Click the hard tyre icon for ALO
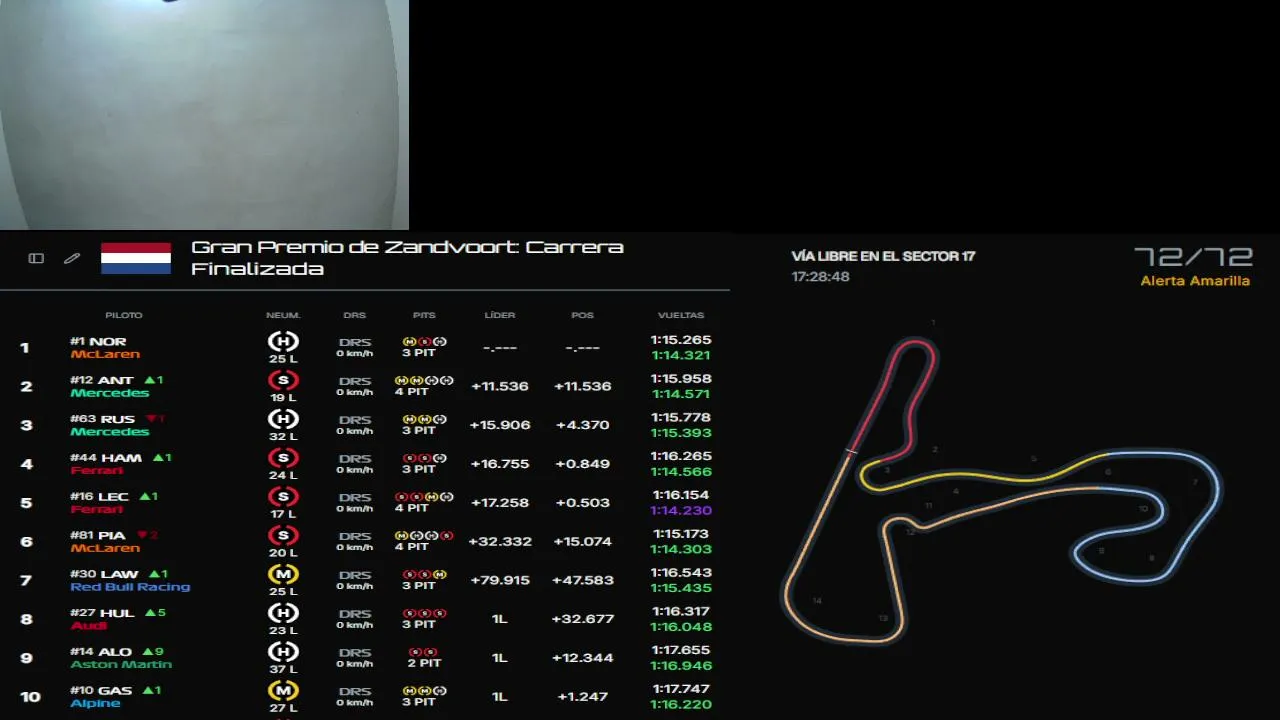Screen dimensions: 1280x720 click(283, 652)
